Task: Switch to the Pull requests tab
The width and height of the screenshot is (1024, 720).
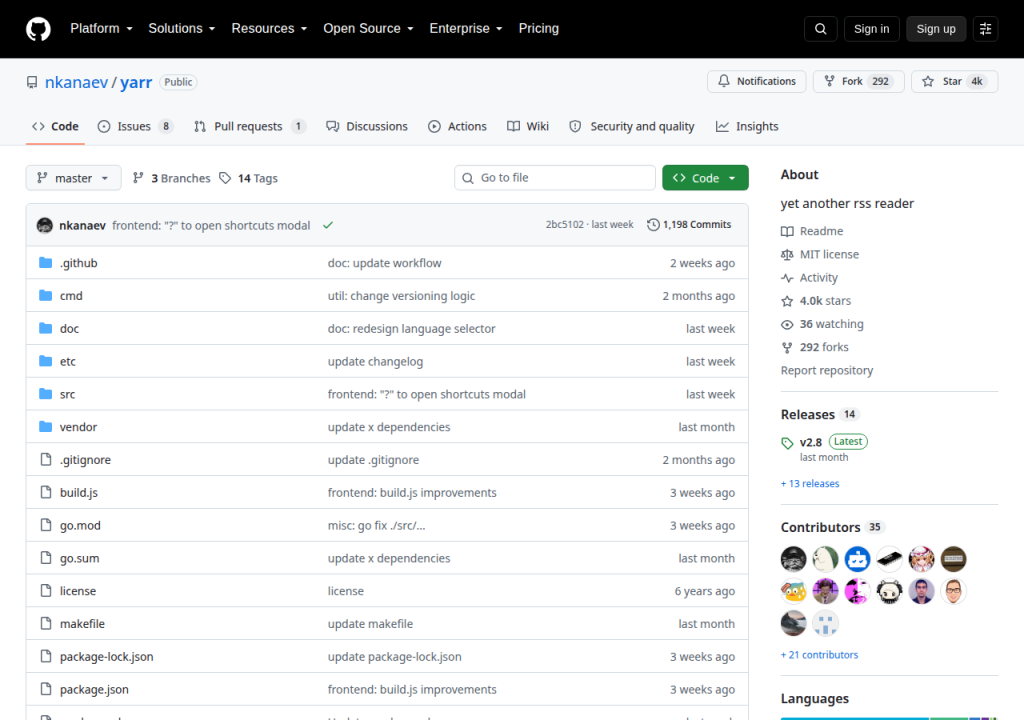Action: (249, 126)
